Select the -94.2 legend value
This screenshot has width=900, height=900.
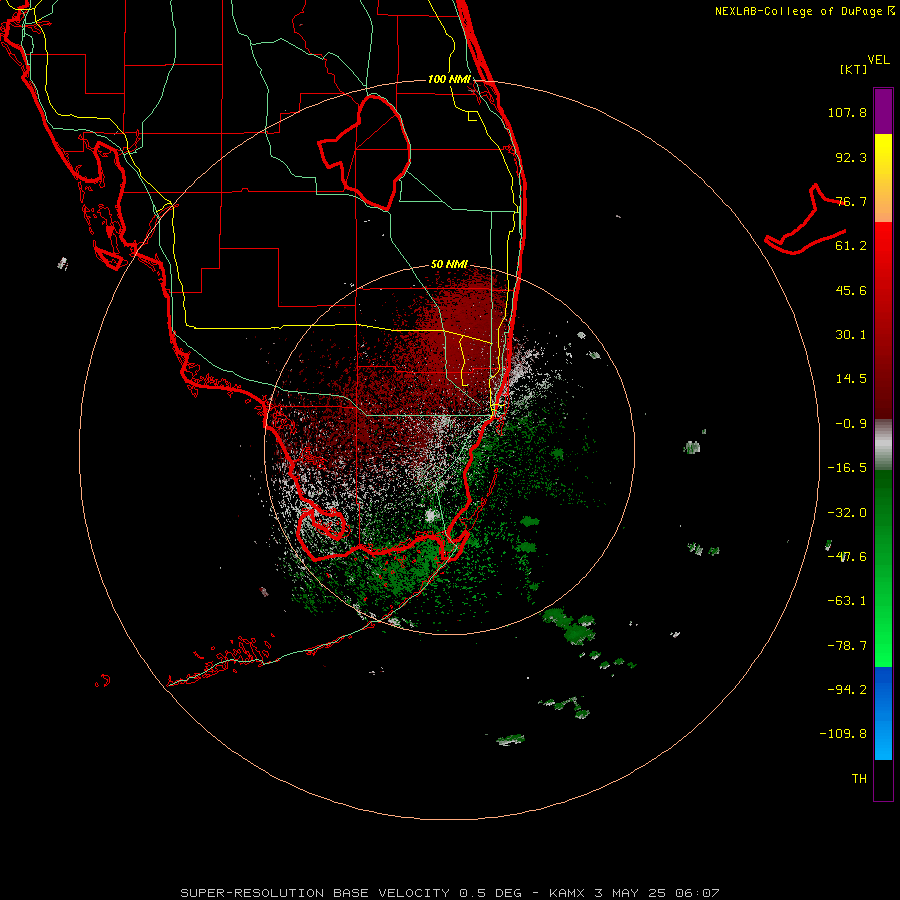click(847, 690)
